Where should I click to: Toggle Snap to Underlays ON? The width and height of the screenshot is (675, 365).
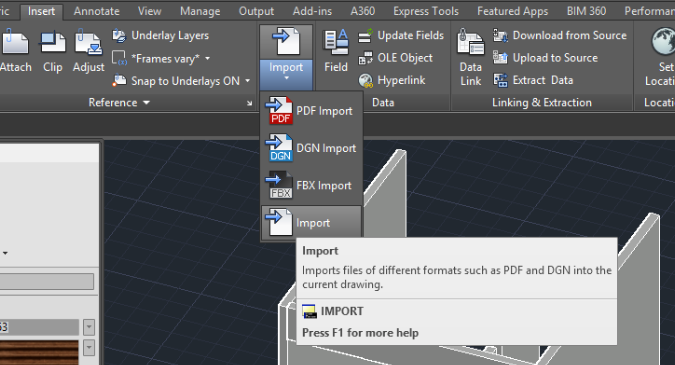point(176,80)
